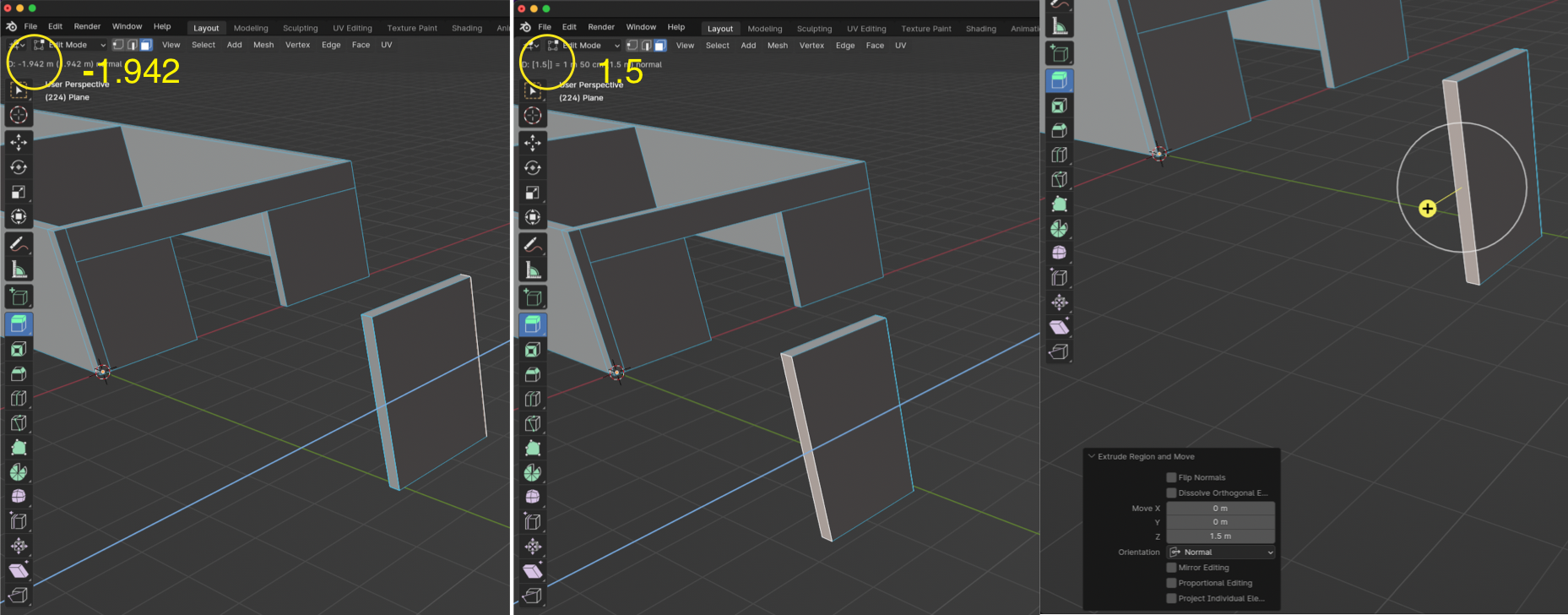
Task: Select Add Cube tool in right window
Action: 1059,53
